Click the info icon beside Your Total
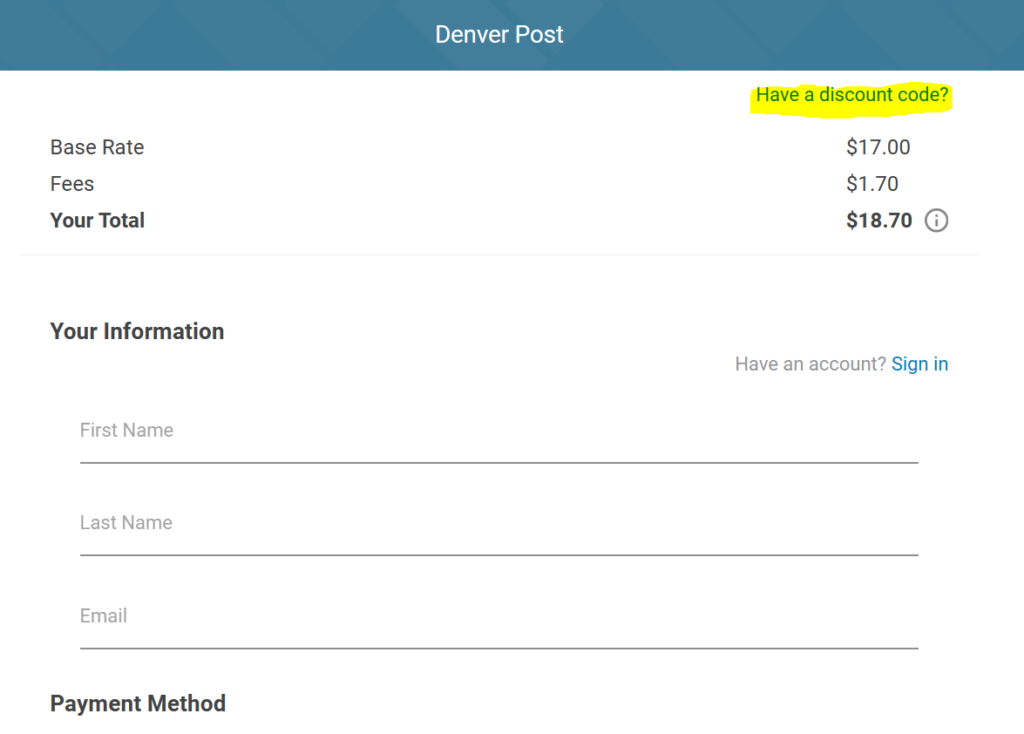The image size is (1024, 734). (936, 221)
